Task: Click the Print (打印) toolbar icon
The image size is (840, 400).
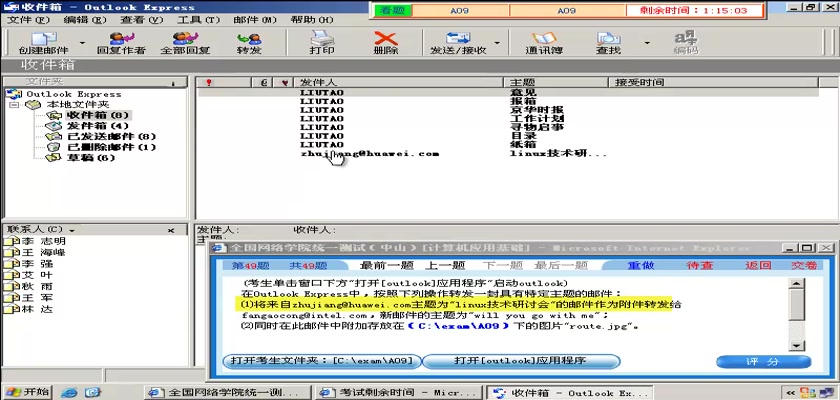Action: (322, 43)
